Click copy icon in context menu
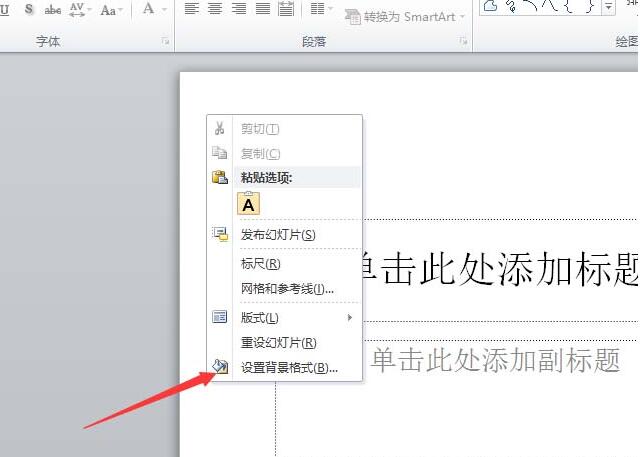640x457 pixels. click(220, 153)
